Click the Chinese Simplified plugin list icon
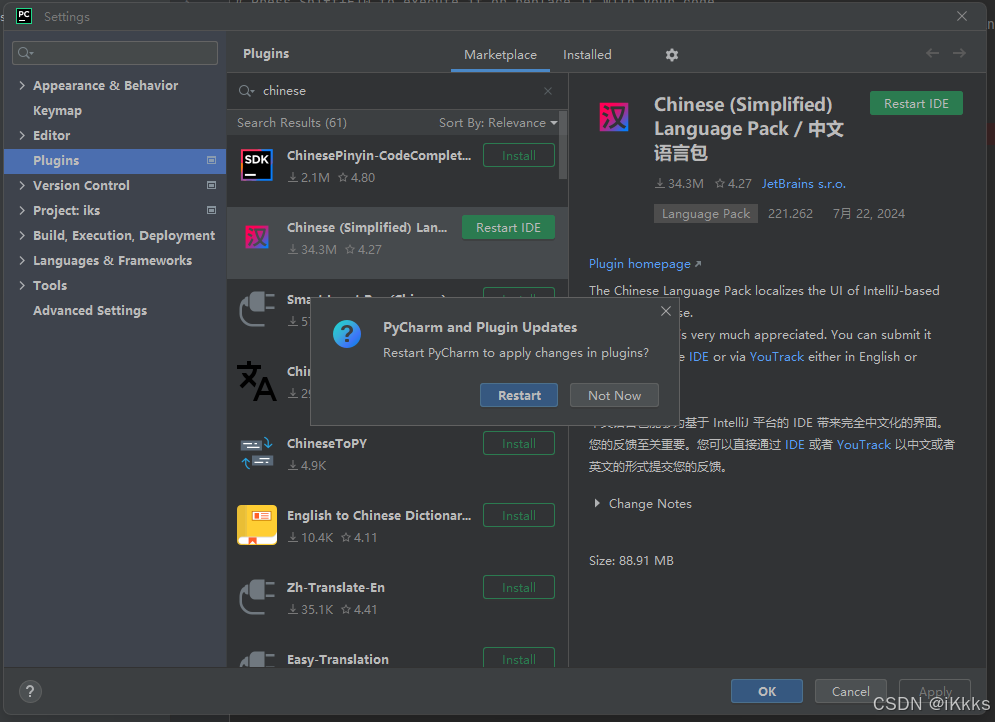Viewport: 995px width, 722px height. [257, 237]
